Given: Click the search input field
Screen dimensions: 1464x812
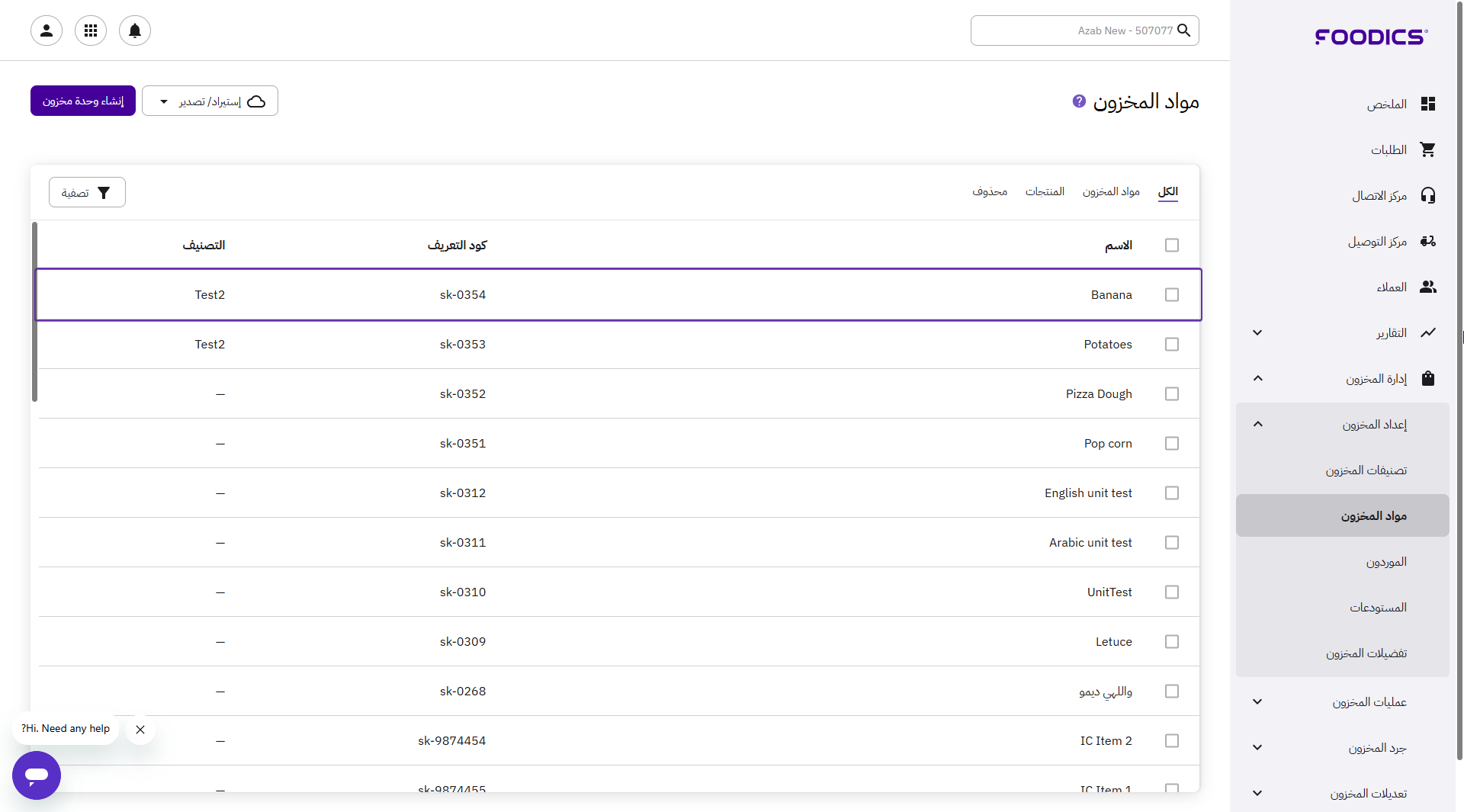Looking at the screenshot, I should pos(1075,30).
